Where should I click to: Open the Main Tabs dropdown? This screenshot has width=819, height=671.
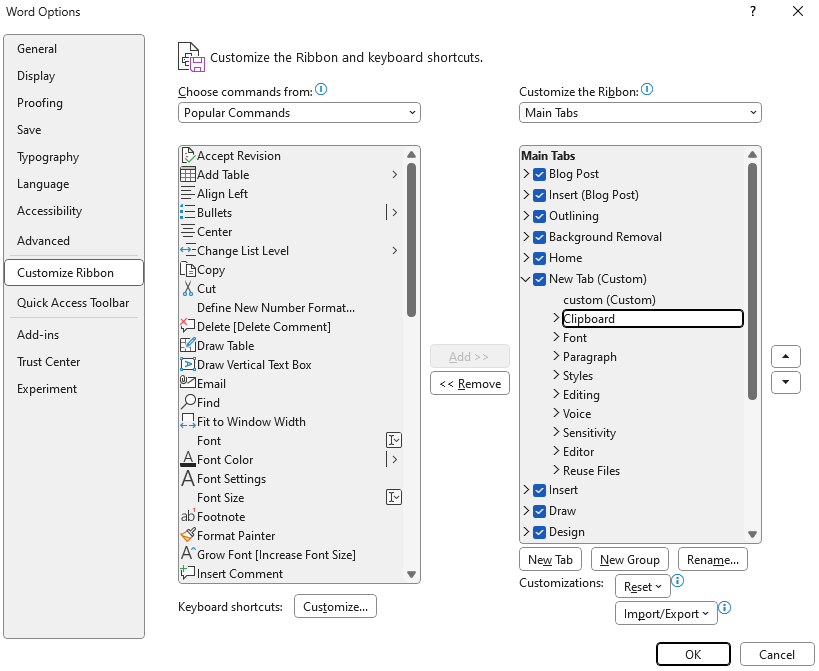coord(640,113)
